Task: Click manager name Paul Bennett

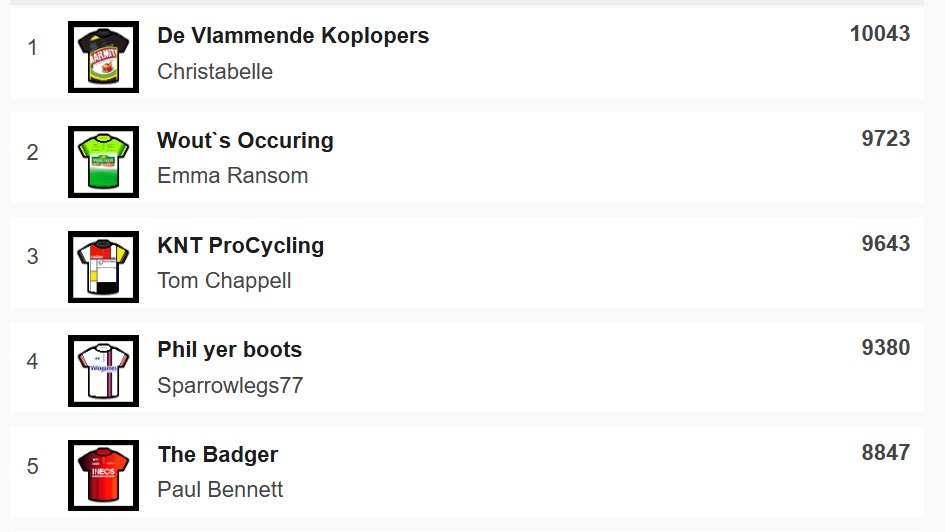Action: 220,489
